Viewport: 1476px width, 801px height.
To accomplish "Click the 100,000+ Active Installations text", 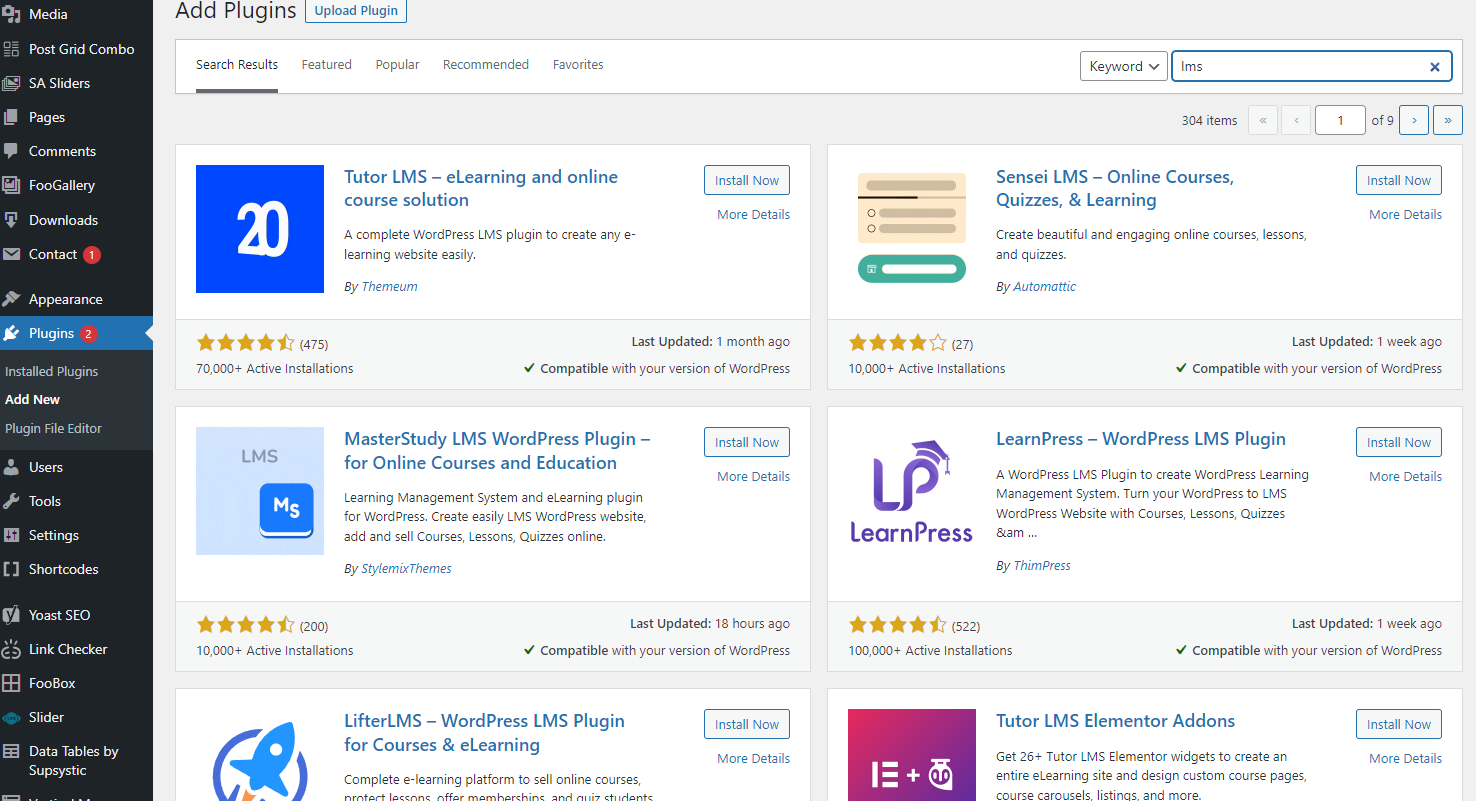I will 930,651.
